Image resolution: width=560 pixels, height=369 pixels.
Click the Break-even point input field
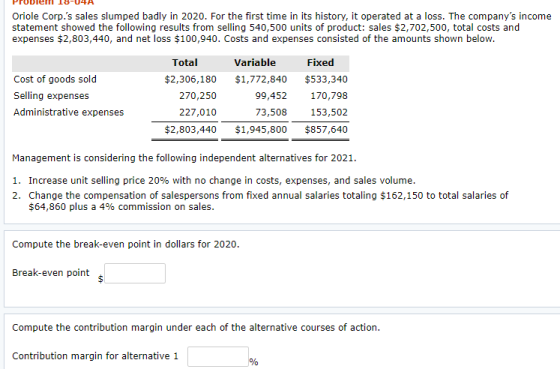[x=135, y=274]
